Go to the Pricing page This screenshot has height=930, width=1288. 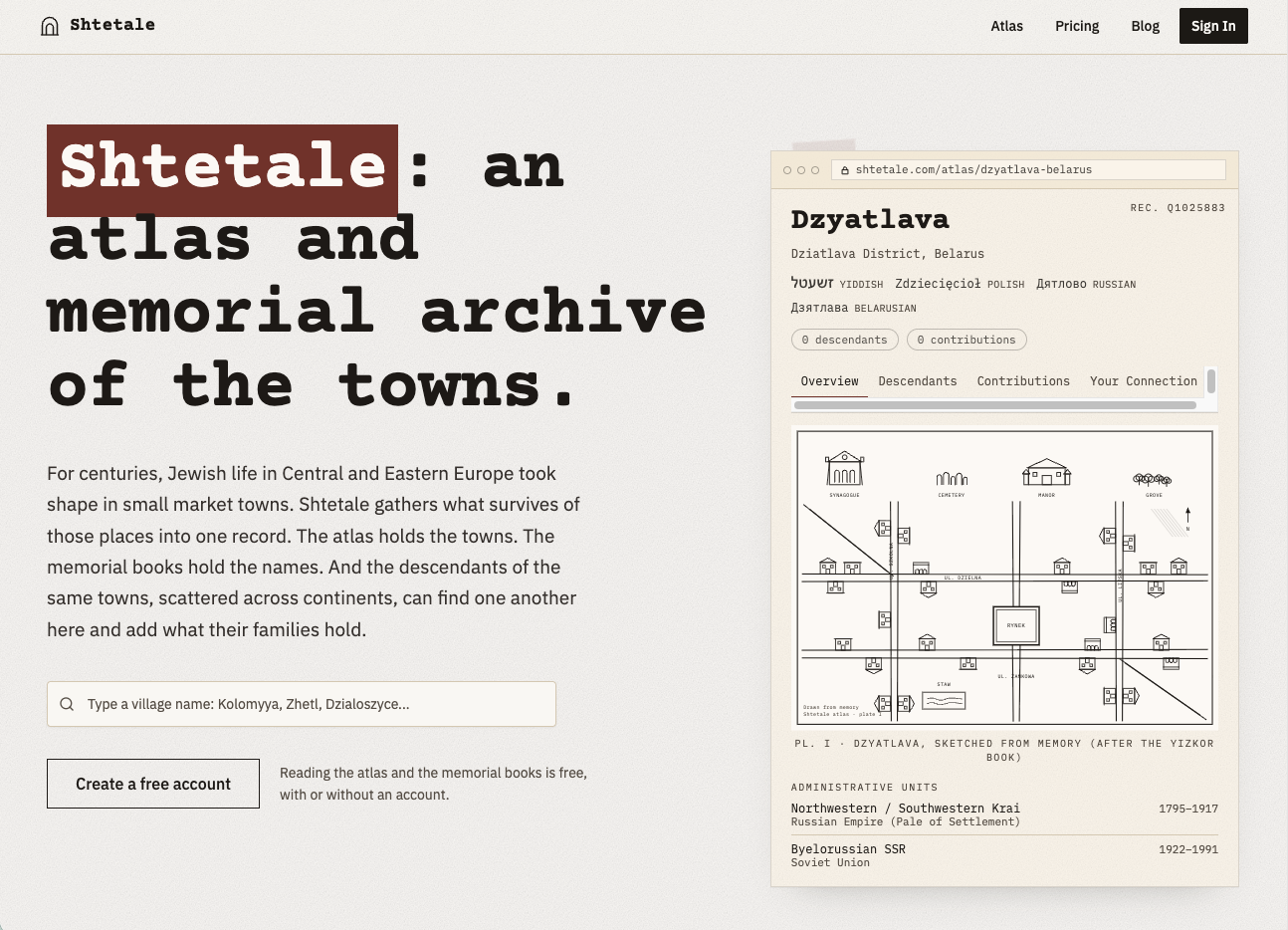(x=1077, y=26)
